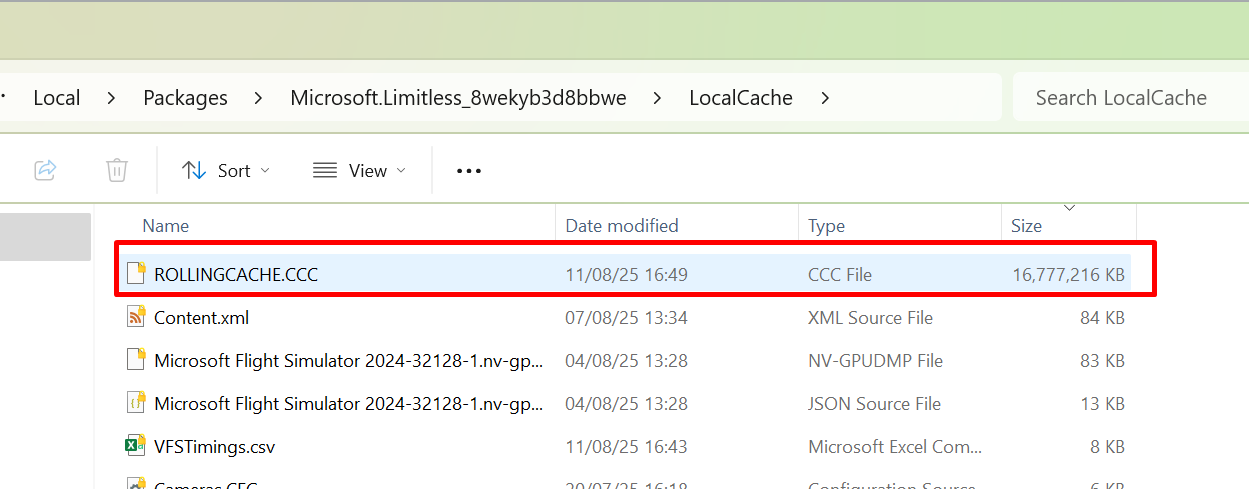Click the Search LocalCache field

(x=1120, y=98)
